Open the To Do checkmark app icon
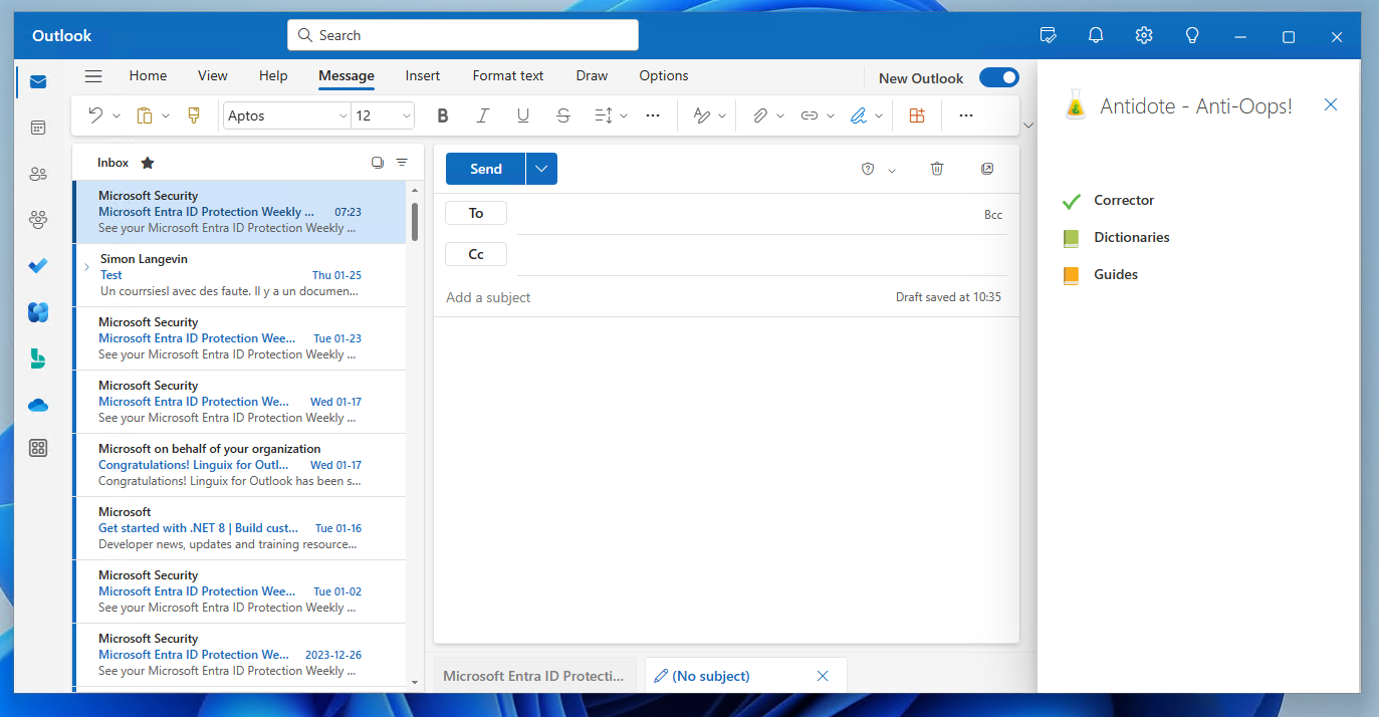1379x717 pixels. (x=38, y=266)
